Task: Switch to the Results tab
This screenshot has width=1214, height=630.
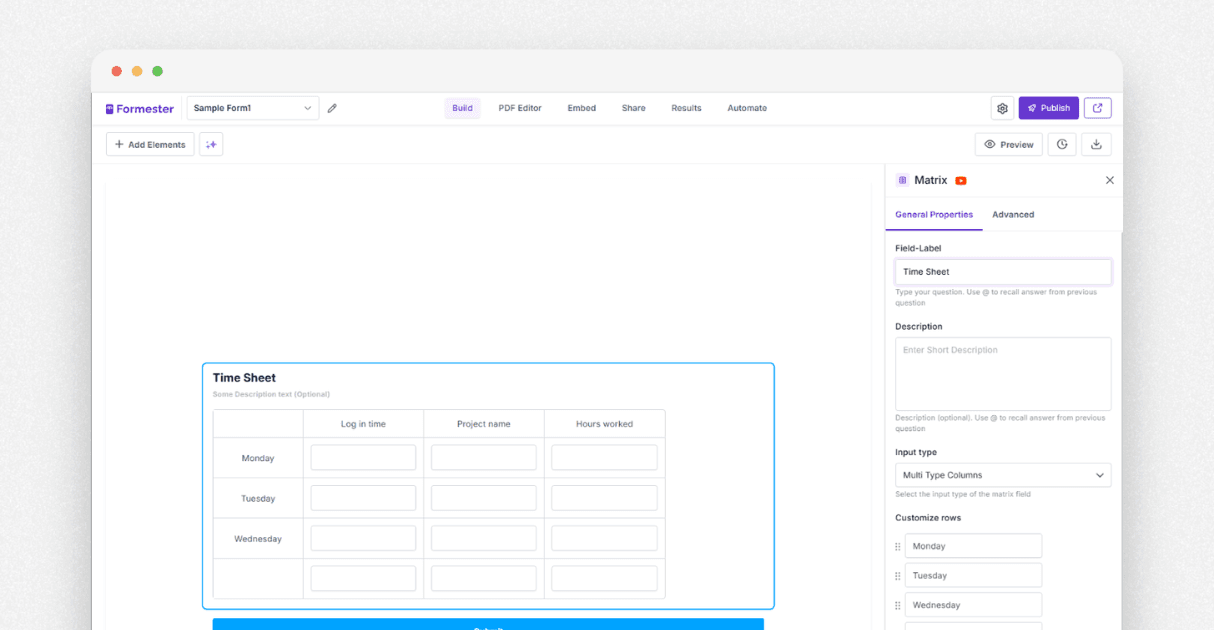Action: pyautogui.click(x=686, y=108)
